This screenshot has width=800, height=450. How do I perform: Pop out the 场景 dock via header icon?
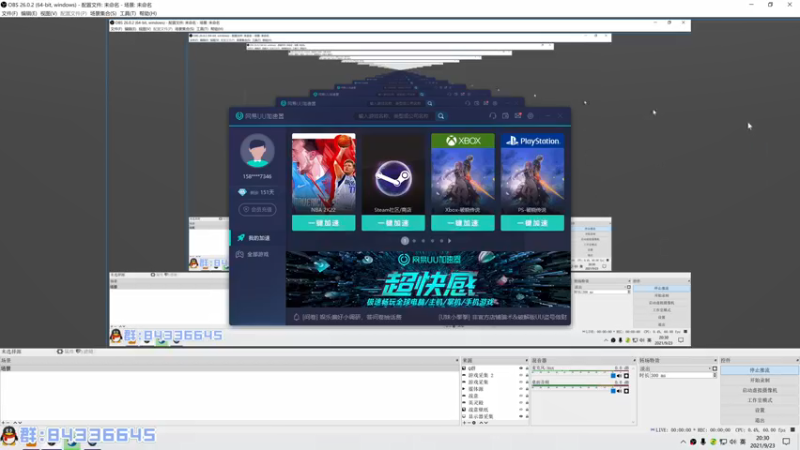coord(457,360)
